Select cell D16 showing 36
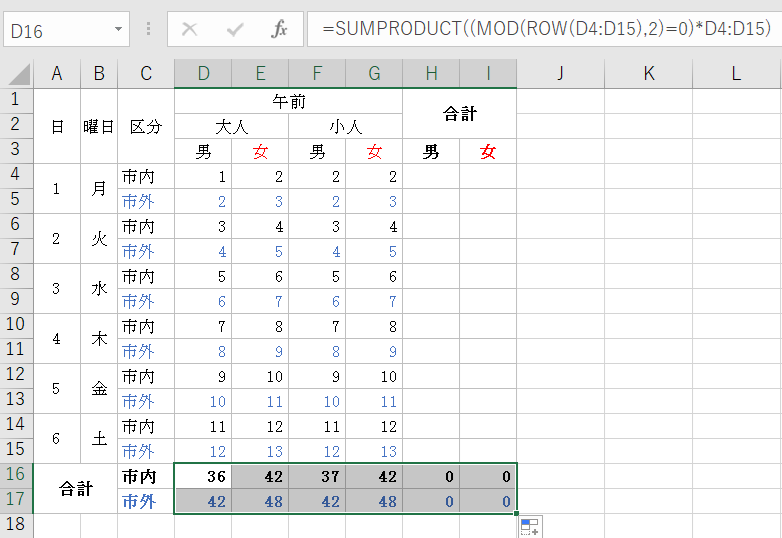Image resolution: width=782 pixels, height=538 pixels. click(x=203, y=476)
